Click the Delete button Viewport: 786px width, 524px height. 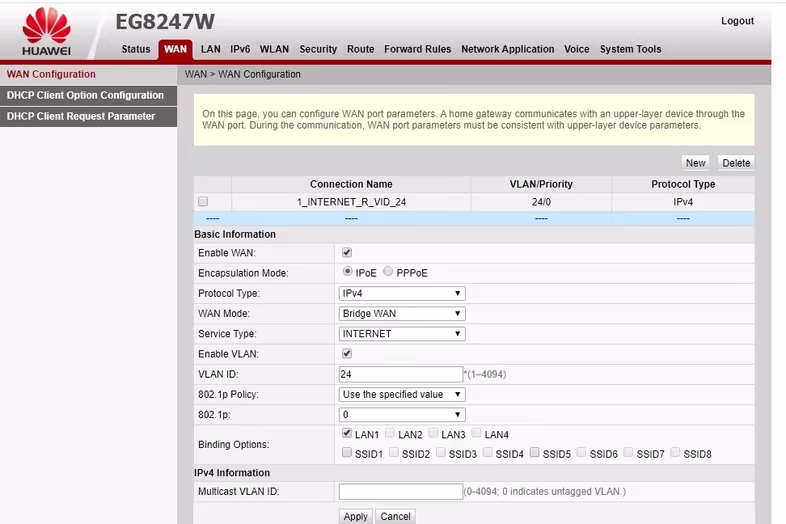tap(736, 163)
